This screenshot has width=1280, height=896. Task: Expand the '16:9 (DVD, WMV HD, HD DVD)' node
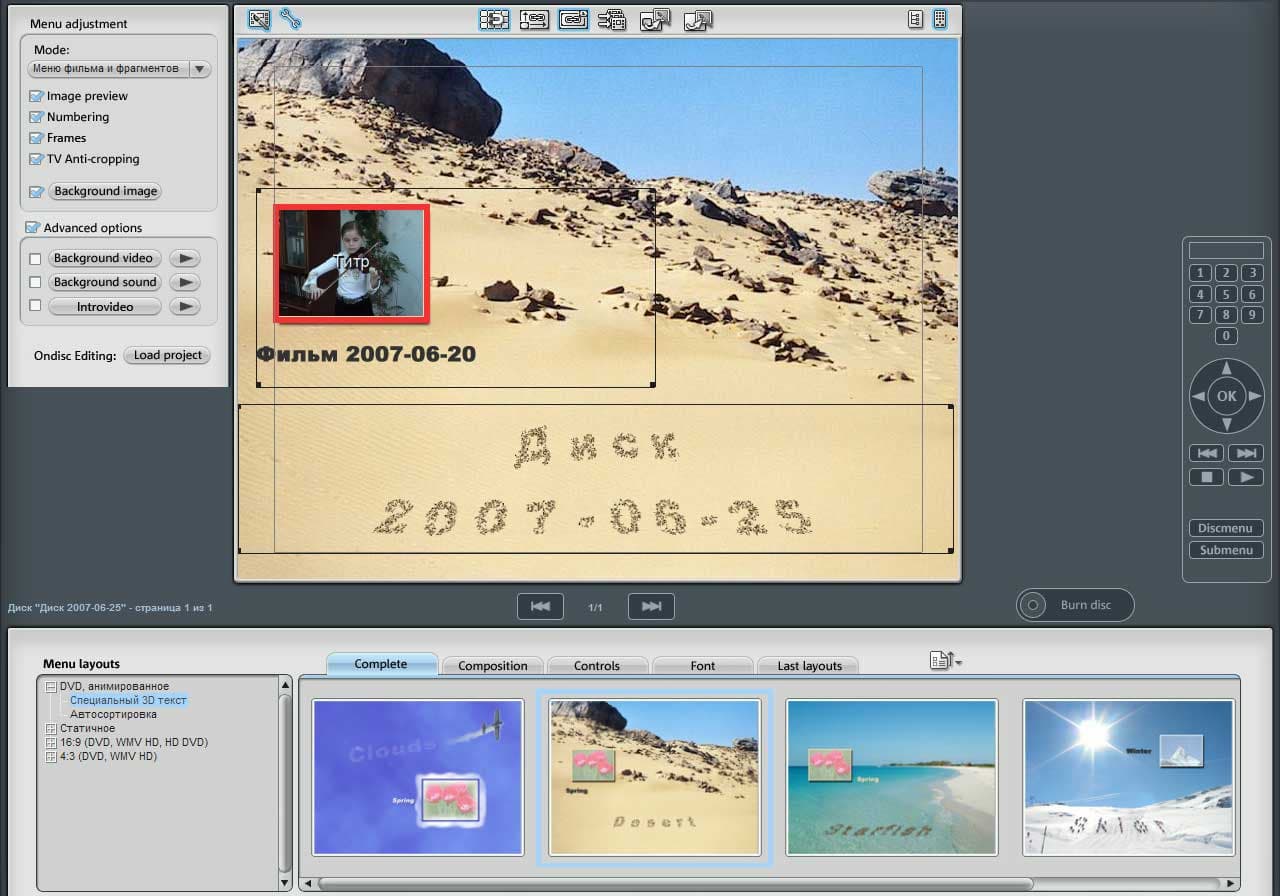[51, 743]
